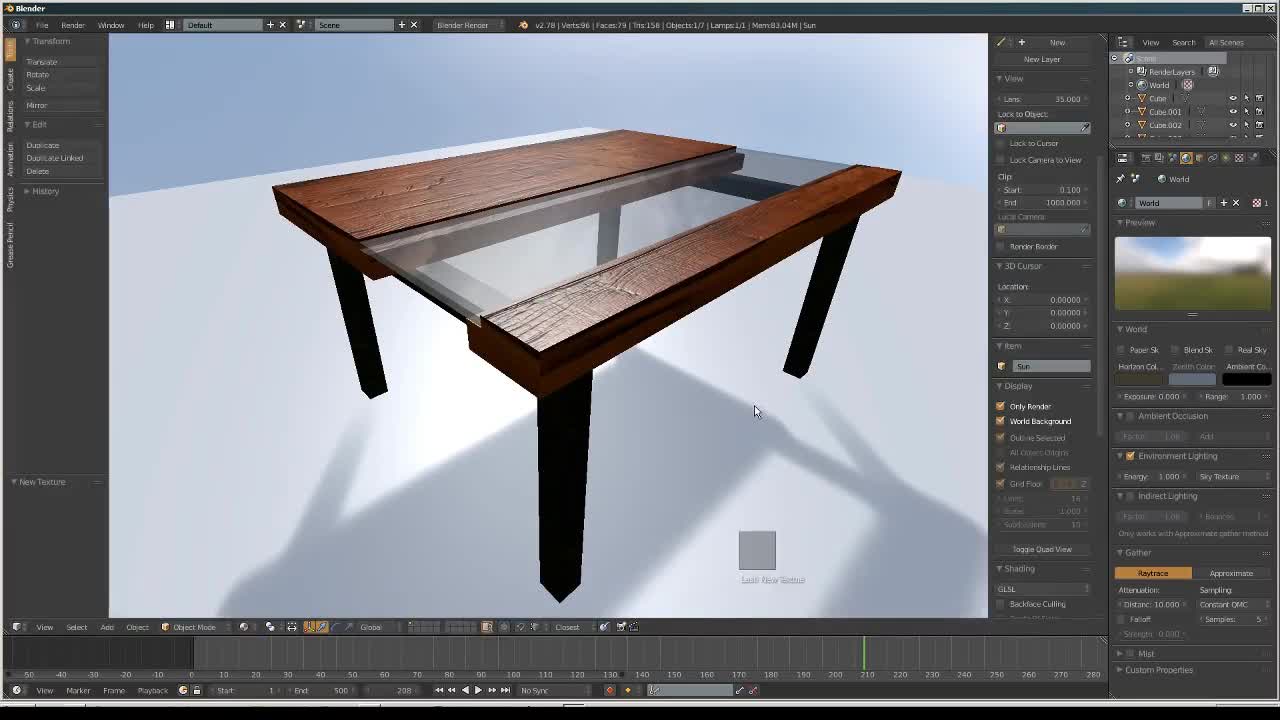Open the No Sync dropdown
This screenshot has height=720, width=1280.
(553, 690)
